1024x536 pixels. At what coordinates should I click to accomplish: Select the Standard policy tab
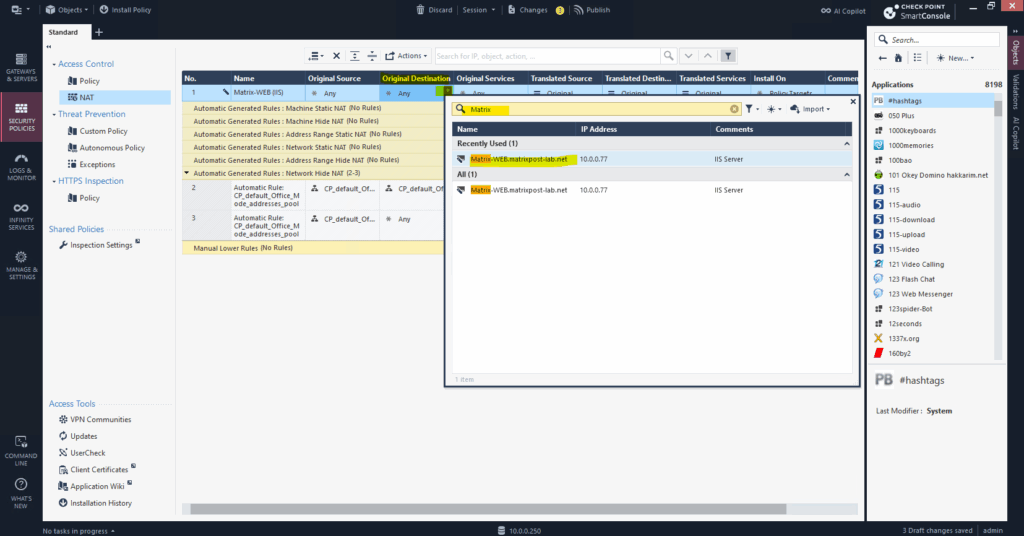click(63, 32)
